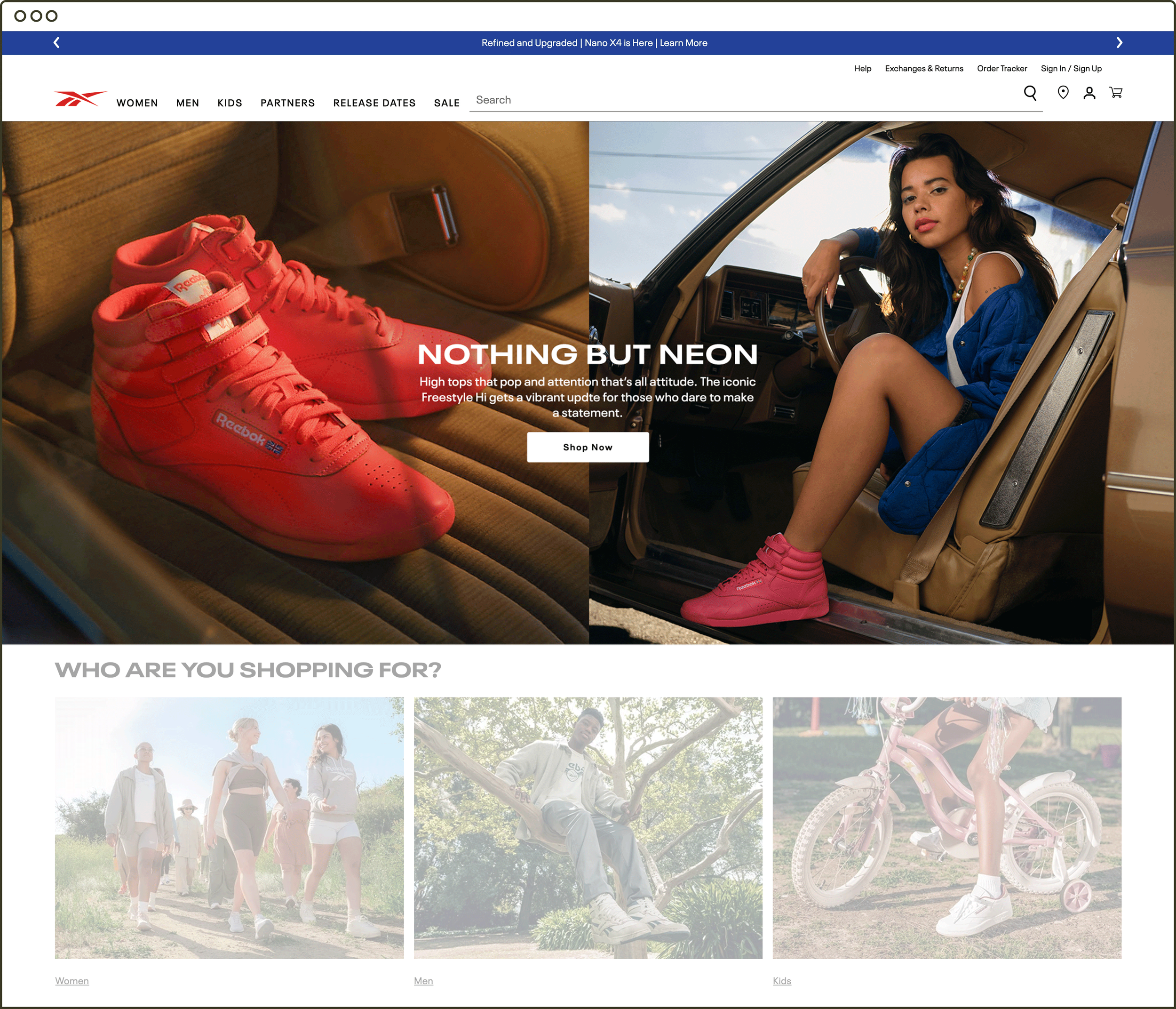The width and height of the screenshot is (1176, 1009).
Task: Open the Women category thumbnail image
Action: pos(229,828)
